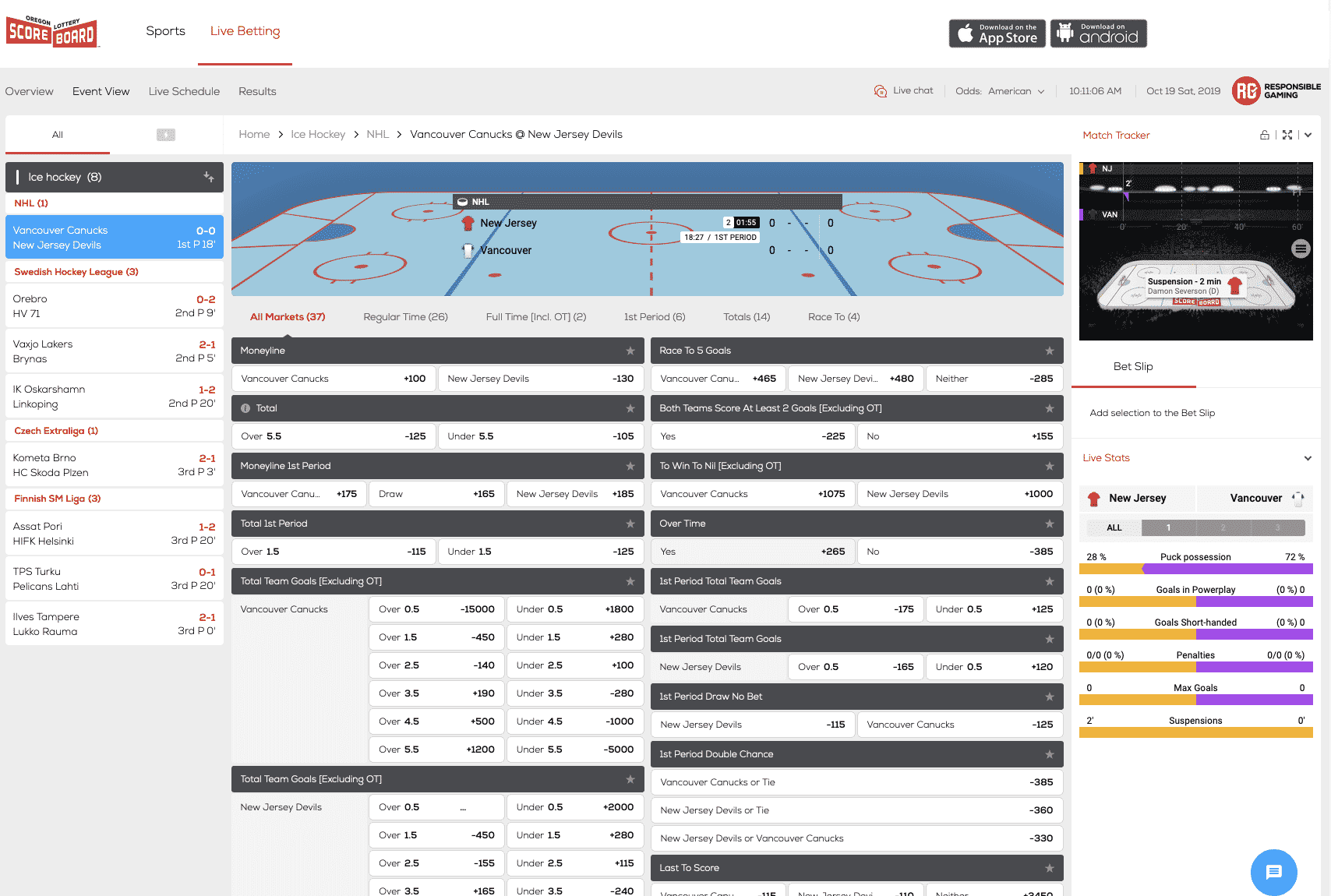Pick Draw +165 in Moneyline 1st Period
The height and width of the screenshot is (896, 1331).
tap(436, 494)
